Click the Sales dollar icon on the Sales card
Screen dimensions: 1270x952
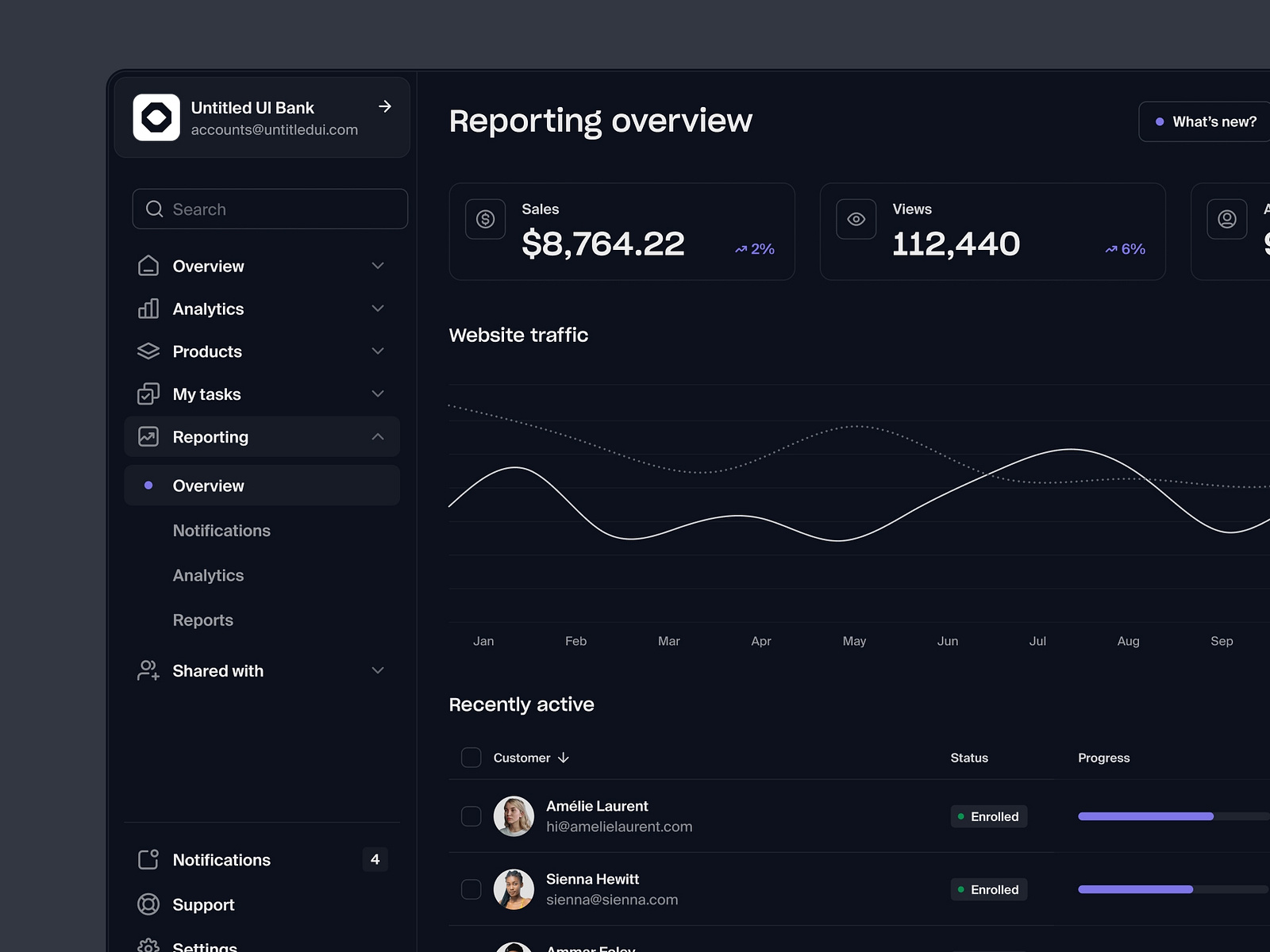pos(485,219)
